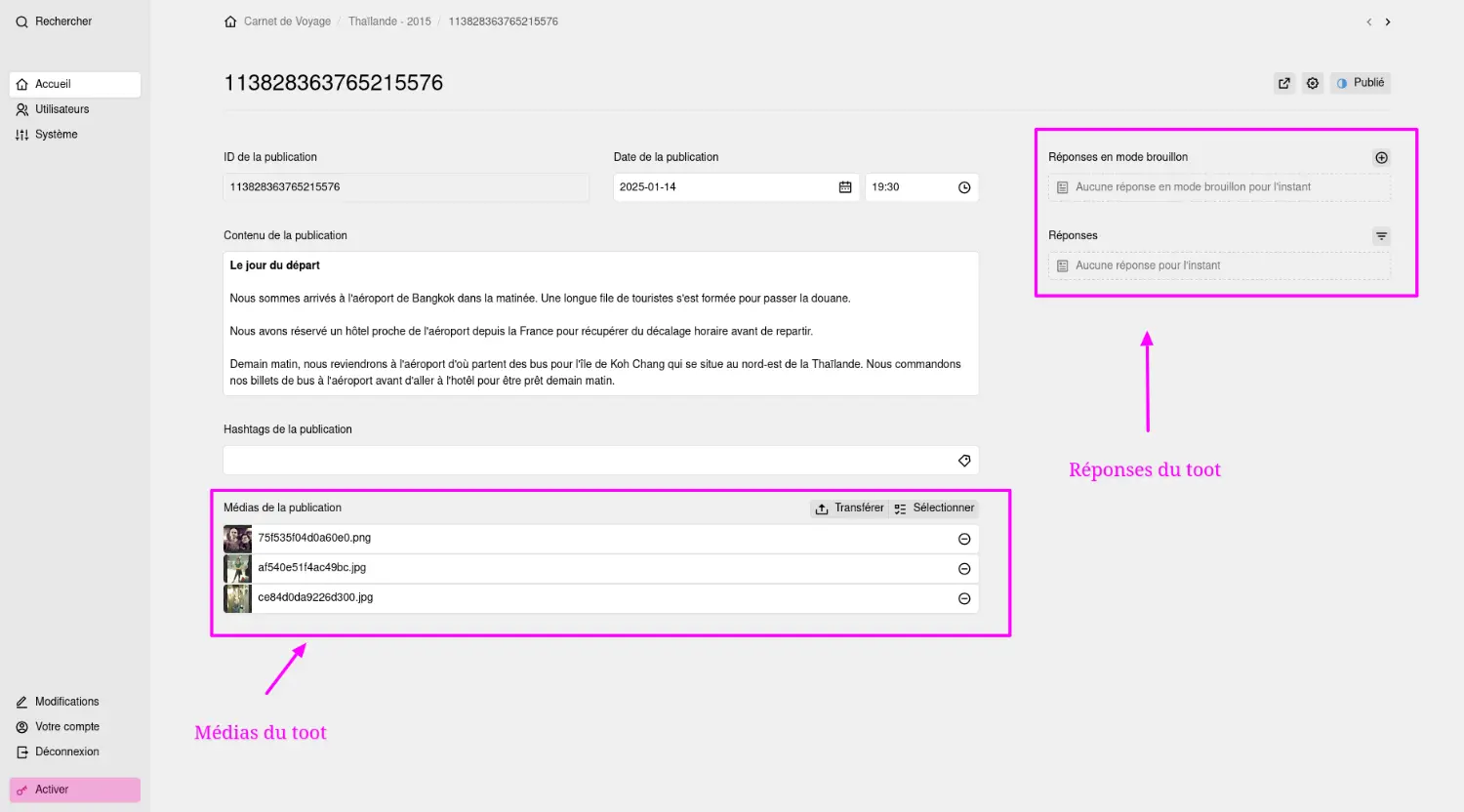
Task: Click the home icon in the breadcrumb
Action: (230, 21)
